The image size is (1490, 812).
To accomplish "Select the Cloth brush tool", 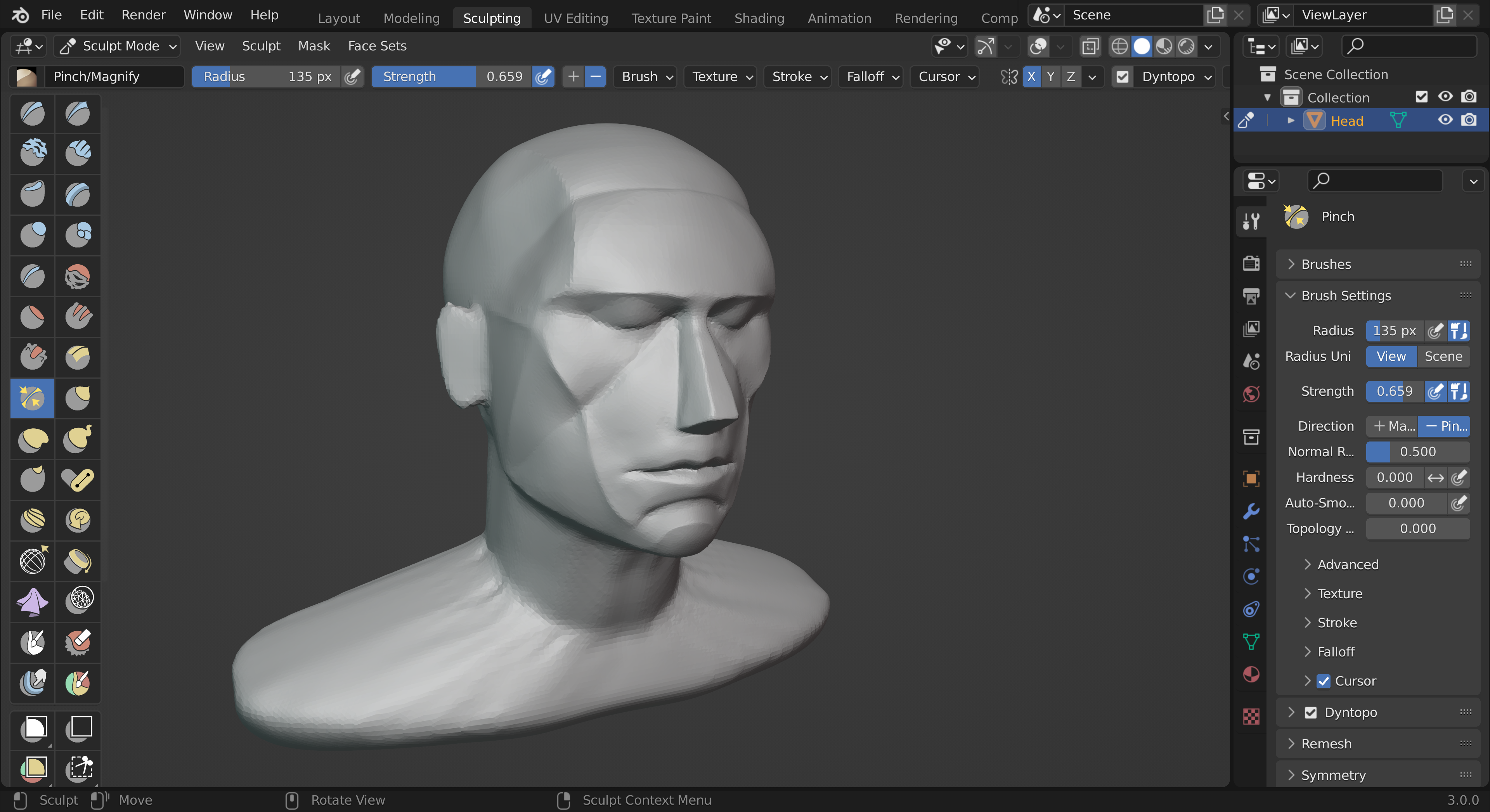I will click(x=32, y=601).
